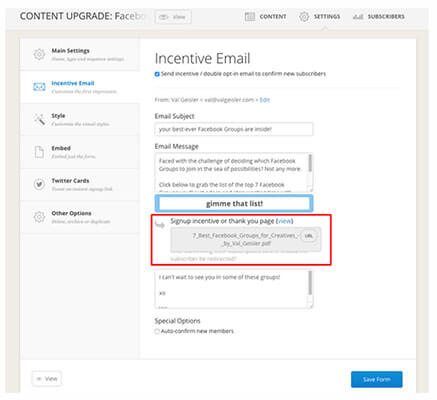Click the Subscribers chart icon
Screen dimensions: 437x400
(x=358, y=17)
